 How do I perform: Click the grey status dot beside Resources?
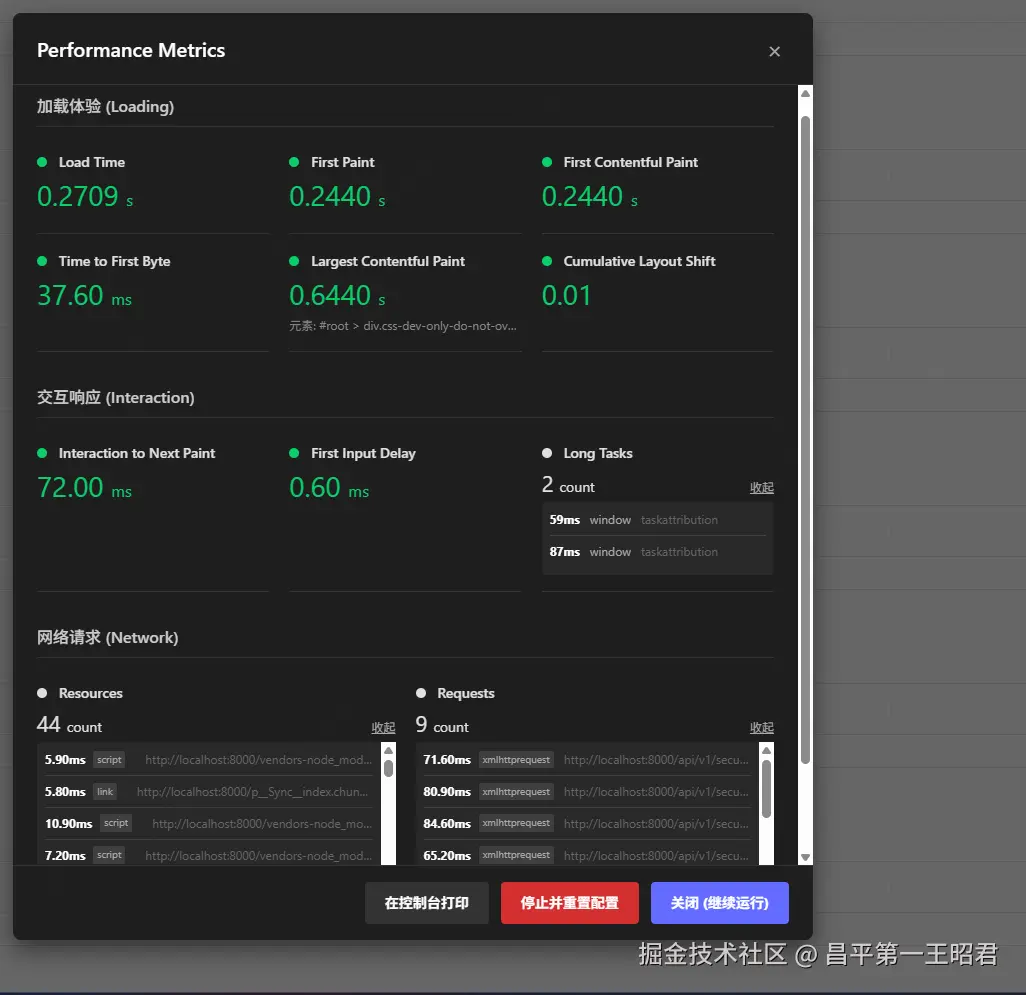click(42, 693)
